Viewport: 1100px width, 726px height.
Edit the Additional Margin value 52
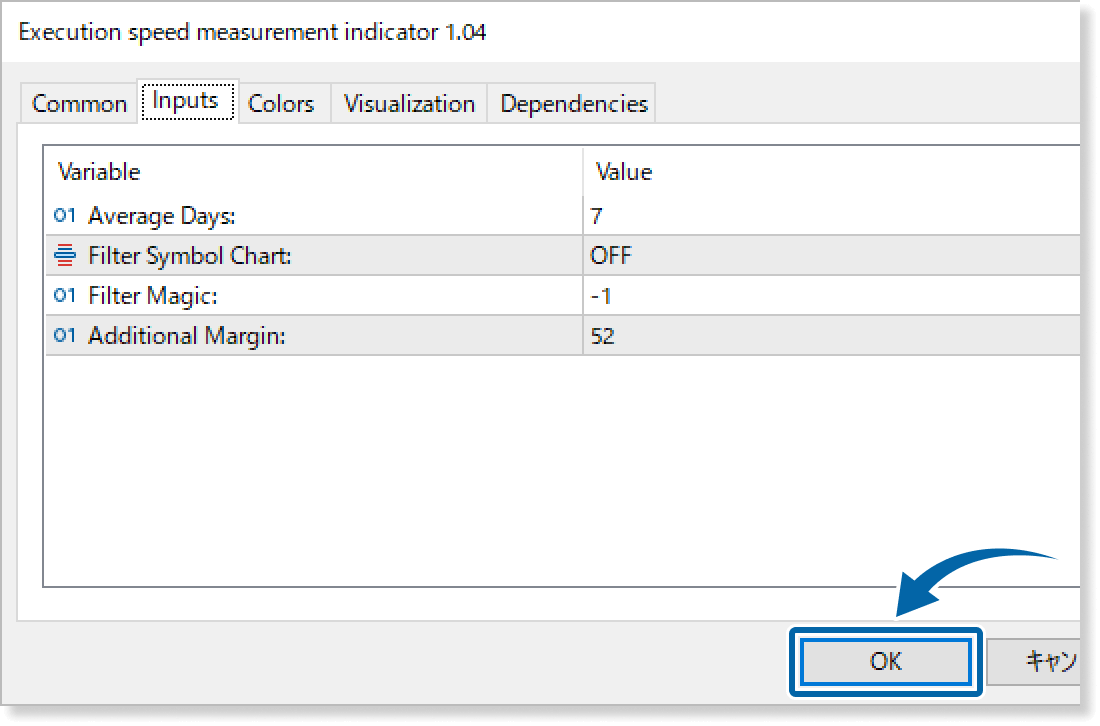[x=831, y=335]
